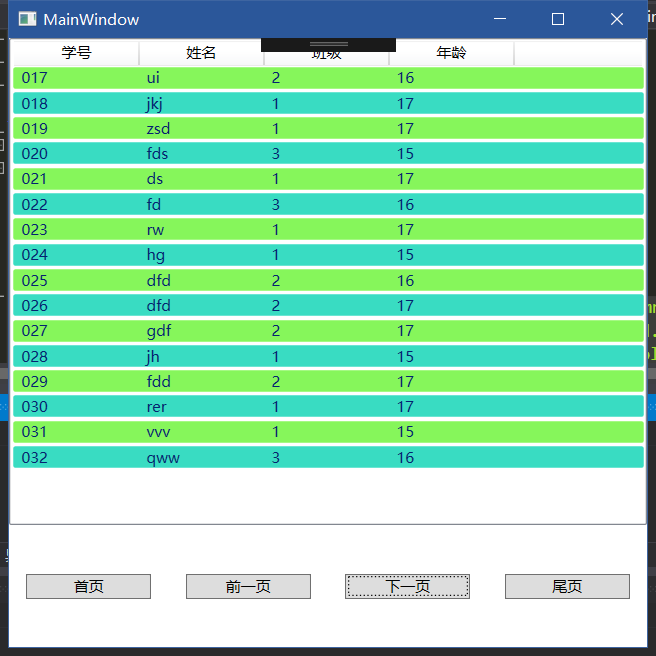This screenshot has height=656, width=656.
Task: Select the row named fdd
Action: pos(328,382)
